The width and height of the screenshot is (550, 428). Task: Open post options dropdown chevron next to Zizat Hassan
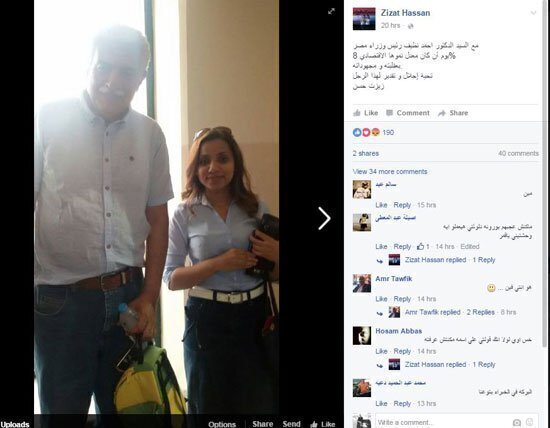(533, 13)
